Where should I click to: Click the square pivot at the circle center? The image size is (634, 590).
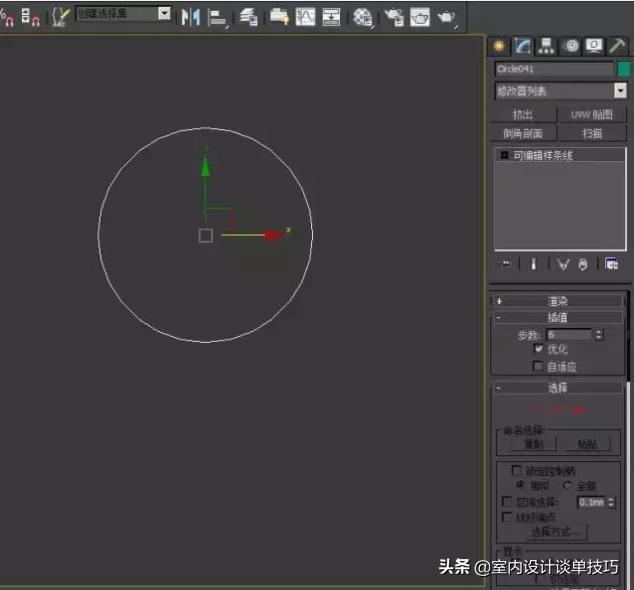pos(206,235)
